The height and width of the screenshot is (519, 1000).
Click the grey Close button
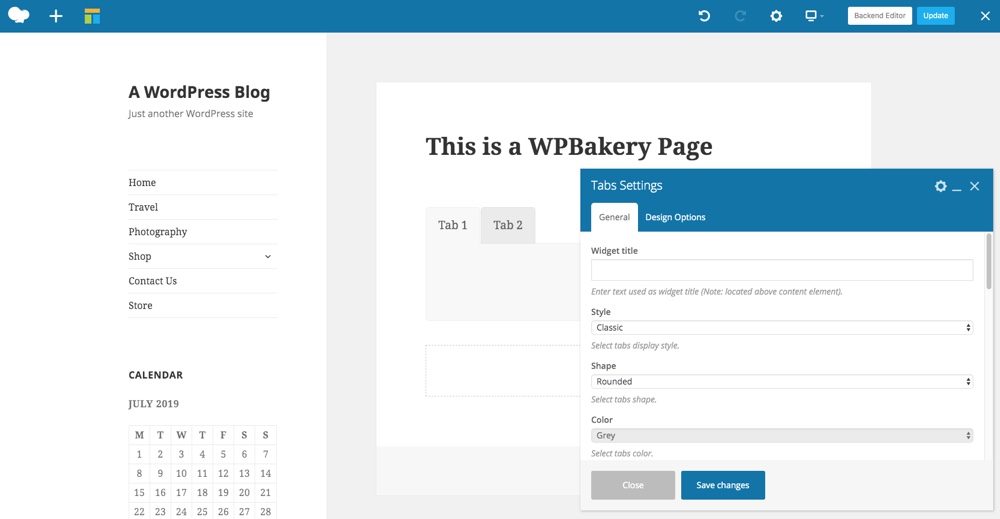pyautogui.click(x=633, y=485)
